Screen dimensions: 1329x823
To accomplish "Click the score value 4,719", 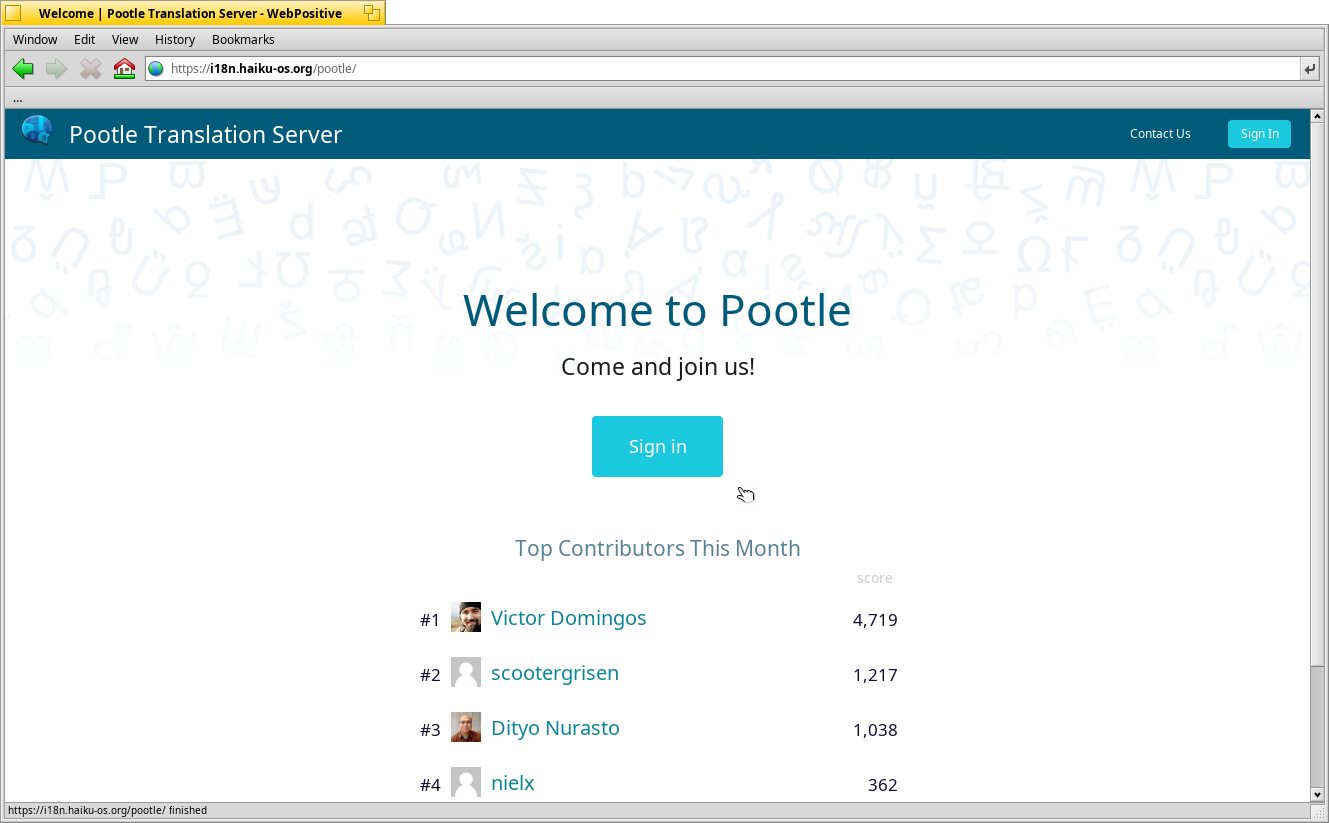I will pos(875,620).
